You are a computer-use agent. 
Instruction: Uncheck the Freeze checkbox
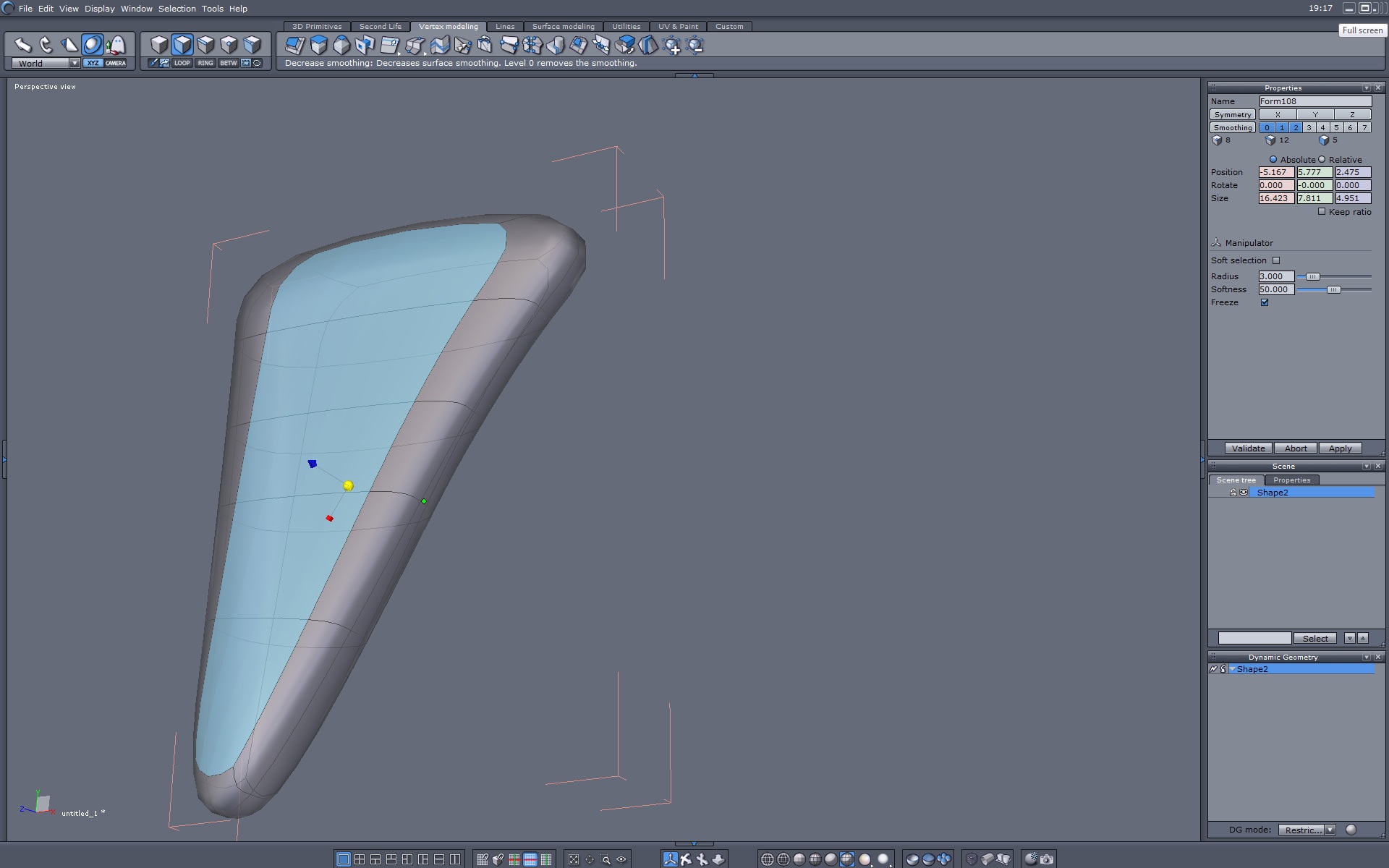click(1265, 302)
